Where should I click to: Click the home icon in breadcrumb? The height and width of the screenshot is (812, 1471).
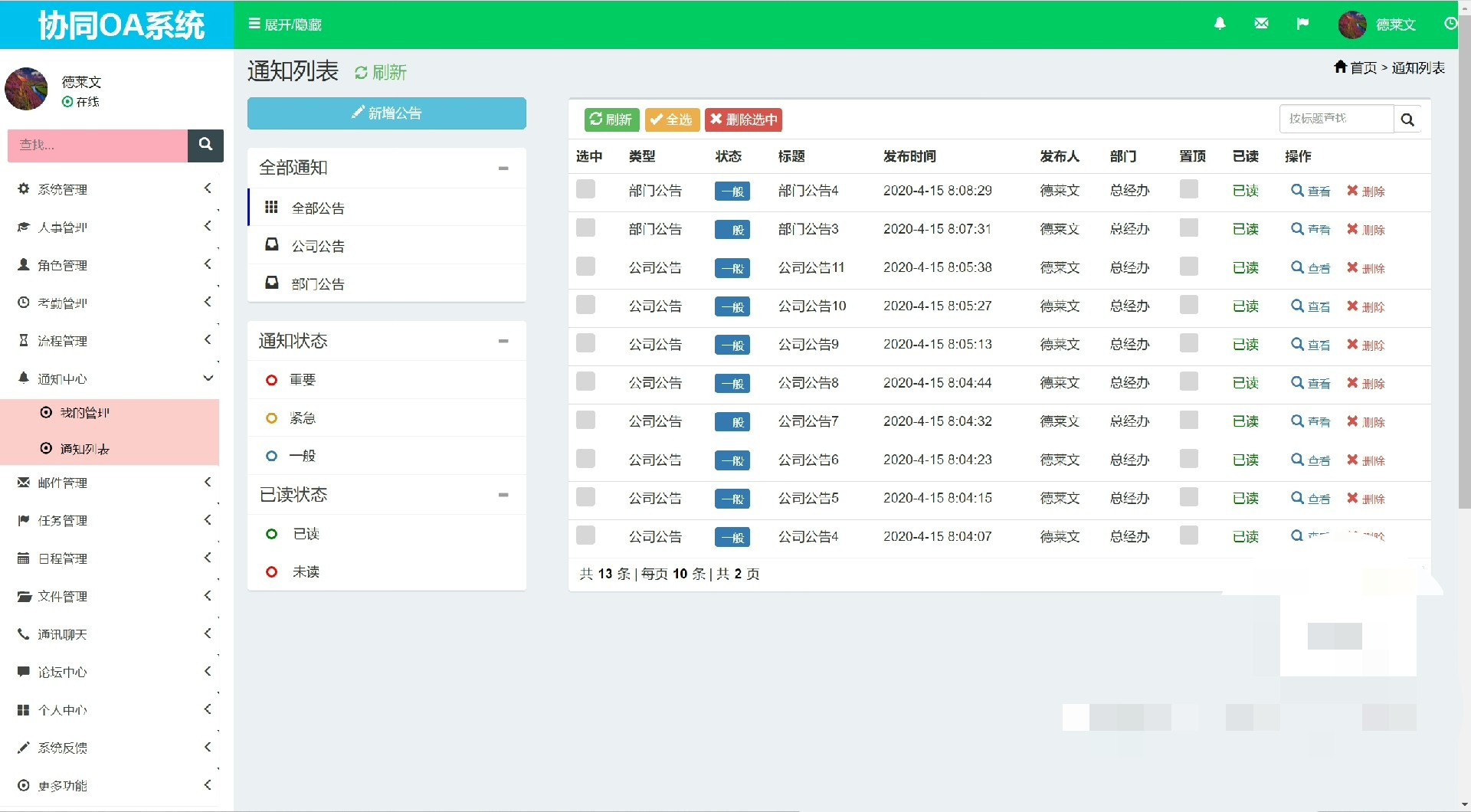(1340, 67)
